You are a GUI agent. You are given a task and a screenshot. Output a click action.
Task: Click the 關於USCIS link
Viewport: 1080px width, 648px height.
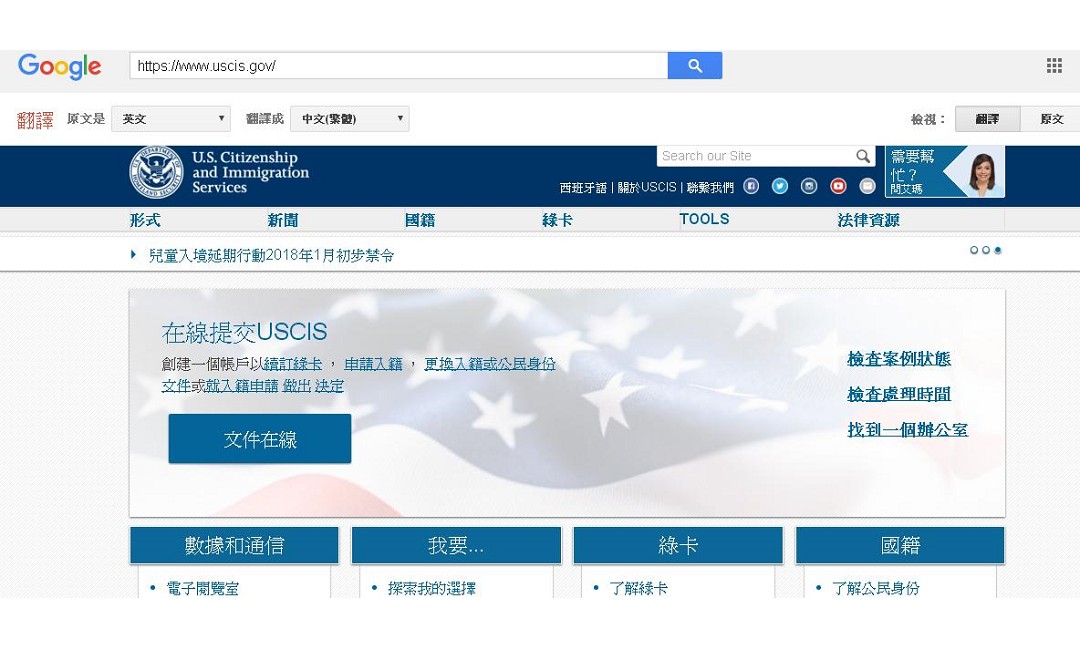click(x=647, y=187)
